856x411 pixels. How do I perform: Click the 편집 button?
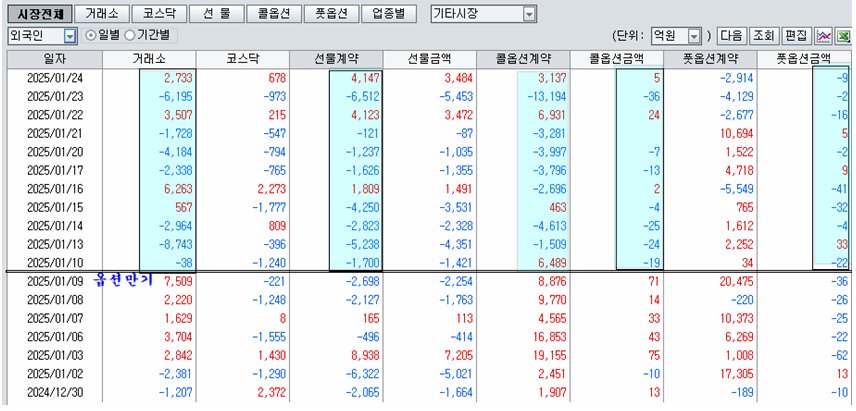796,36
